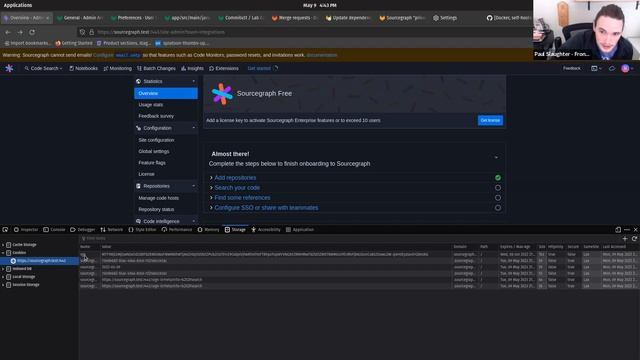This screenshot has width=640, height=360.
Task: Expand the Session Storage tree node
Action: tap(3, 285)
